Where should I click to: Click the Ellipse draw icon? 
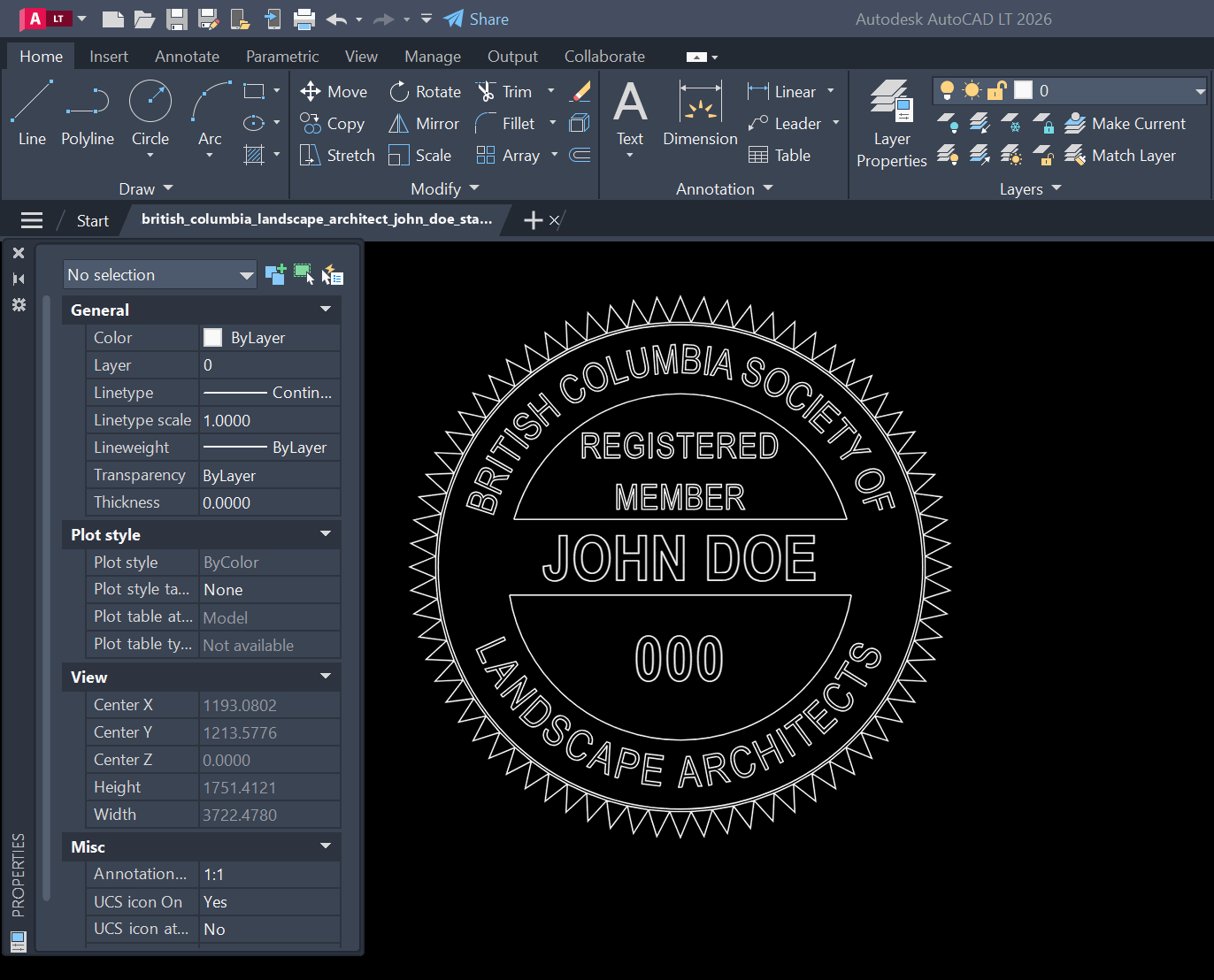pos(254,123)
